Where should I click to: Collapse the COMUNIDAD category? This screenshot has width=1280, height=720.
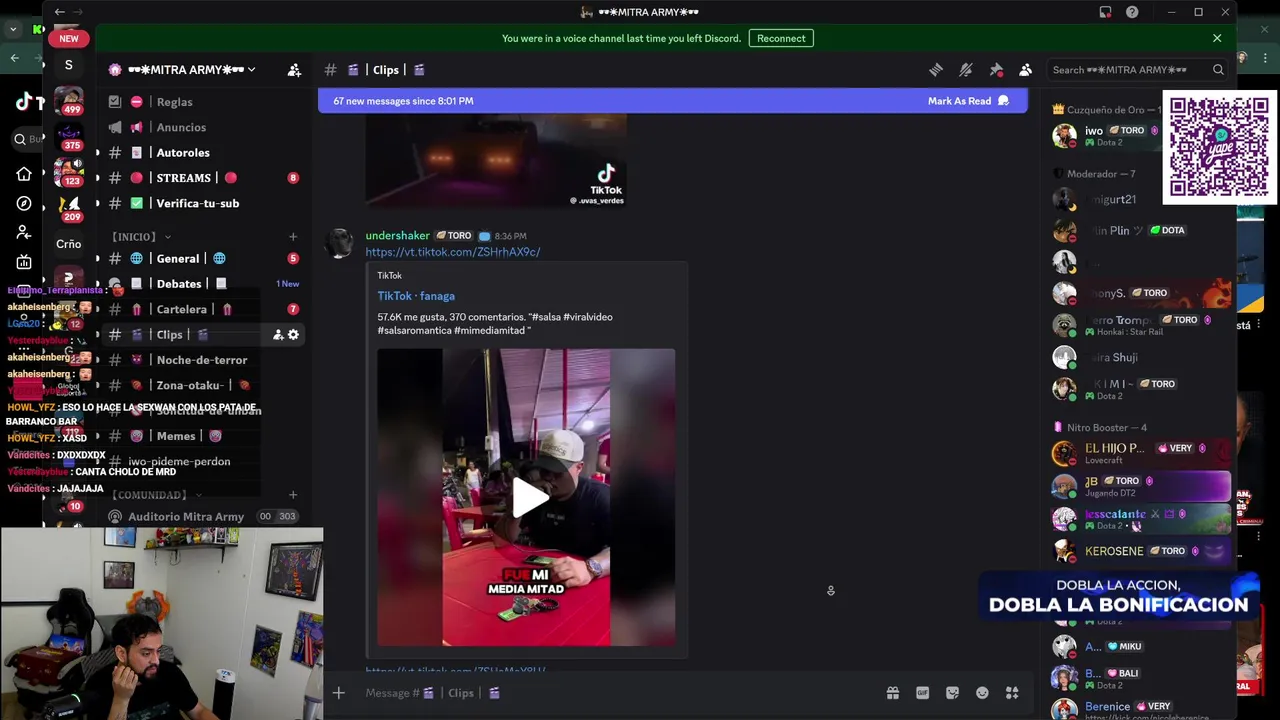pos(157,495)
